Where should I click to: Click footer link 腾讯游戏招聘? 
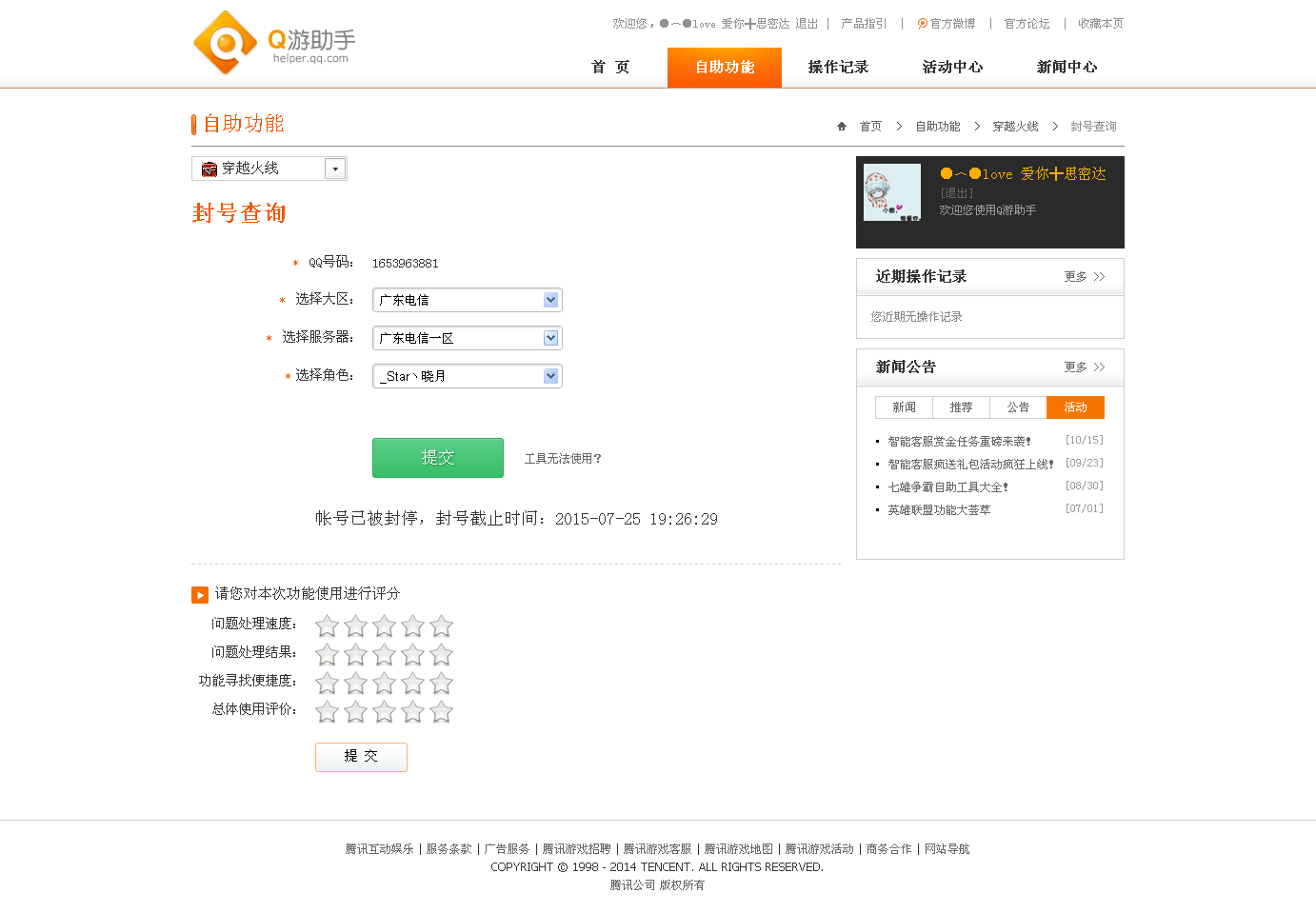point(576,849)
